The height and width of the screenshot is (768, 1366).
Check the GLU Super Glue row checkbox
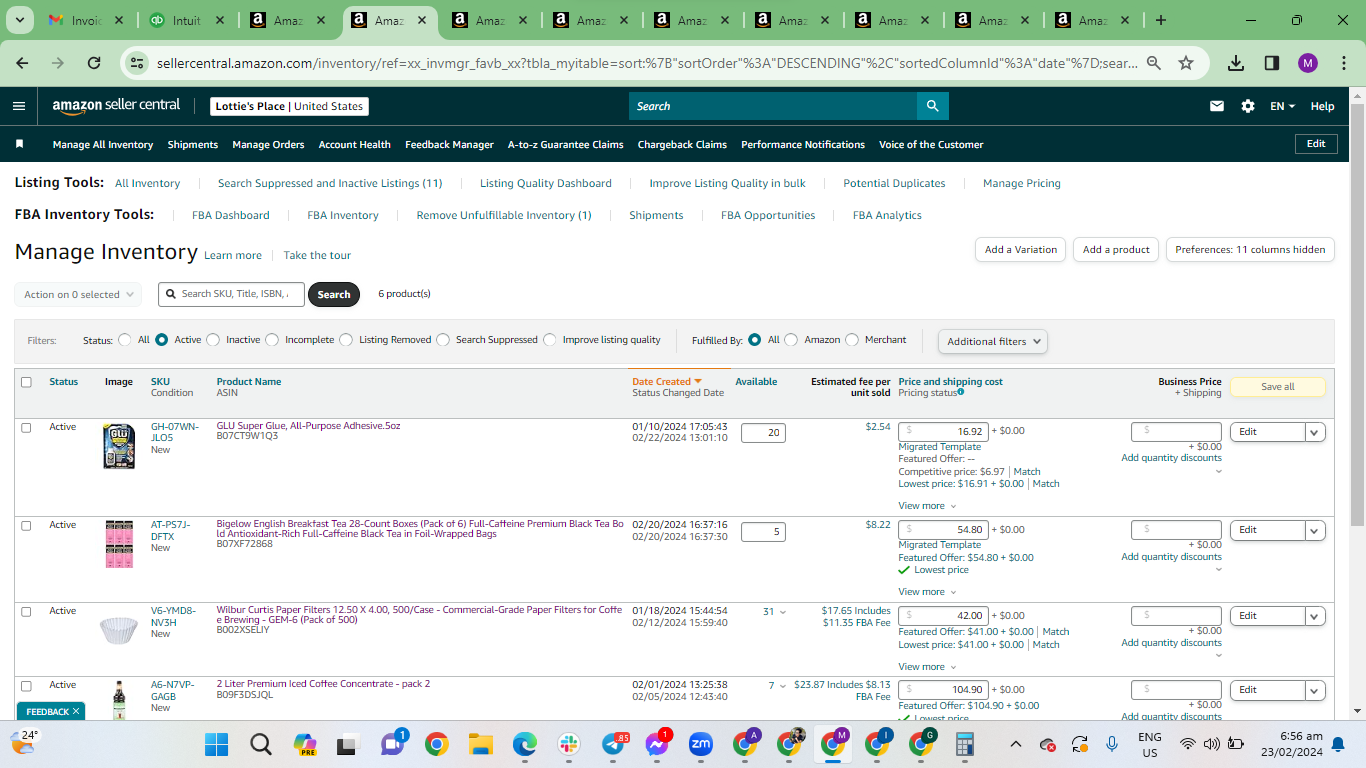click(x=26, y=427)
